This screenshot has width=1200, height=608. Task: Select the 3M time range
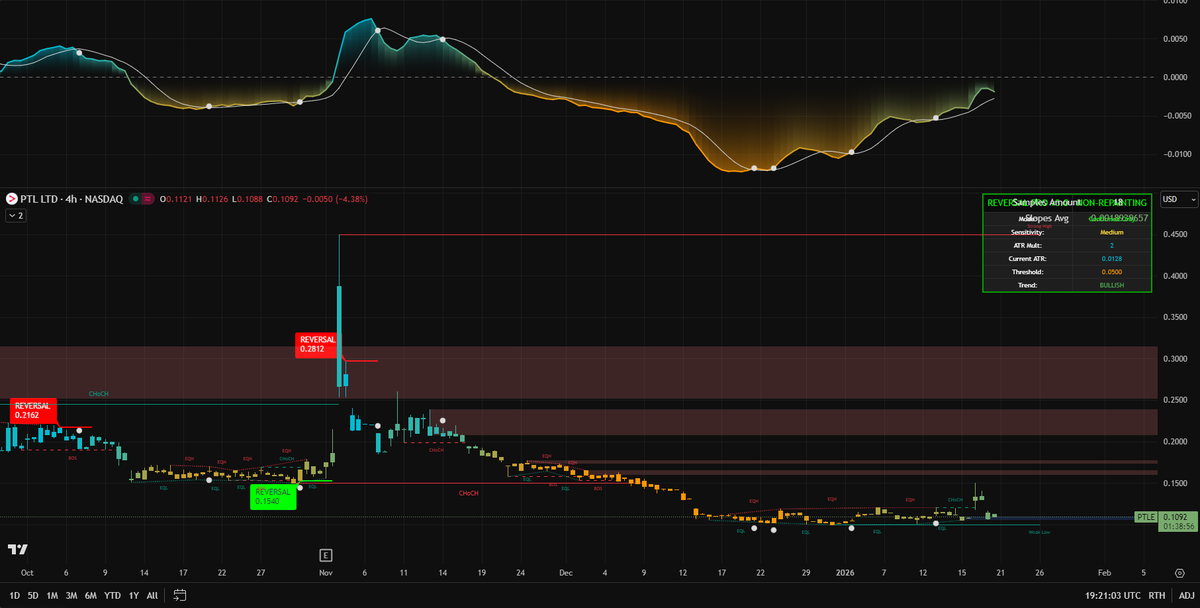[71, 595]
